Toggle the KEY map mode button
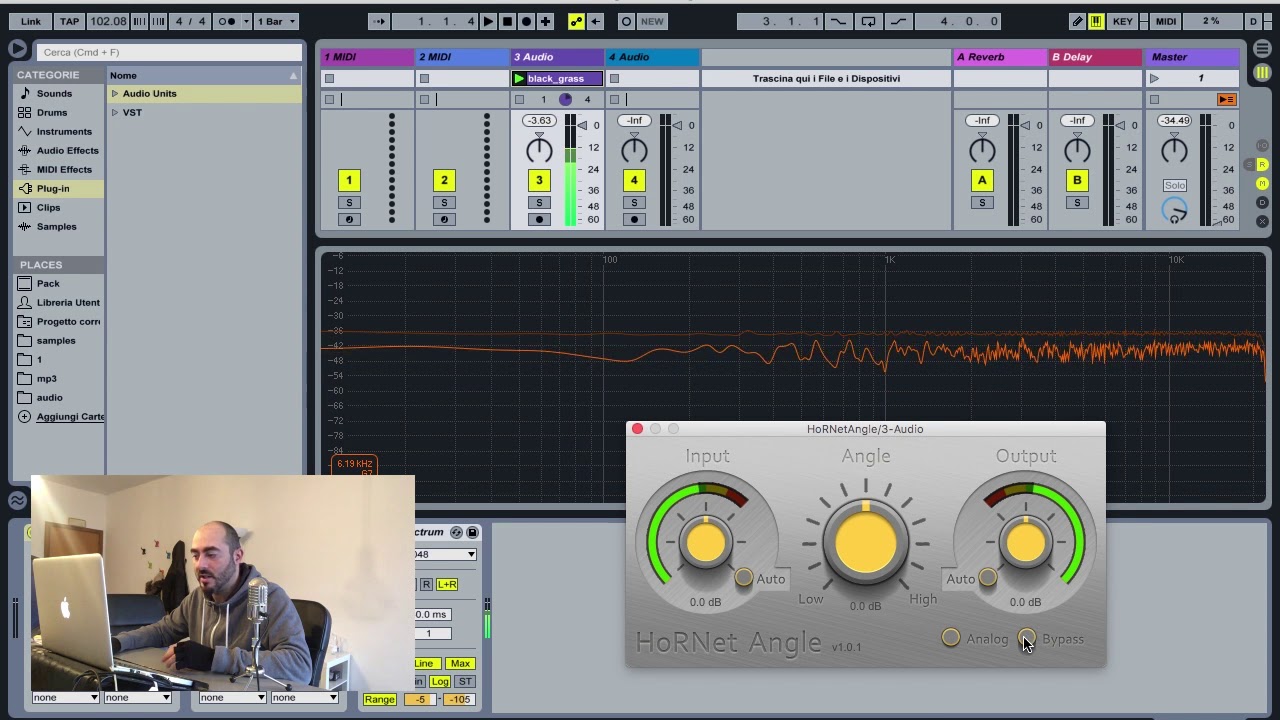This screenshot has width=1280, height=720. pyautogui.click(x=1123, y=21)
